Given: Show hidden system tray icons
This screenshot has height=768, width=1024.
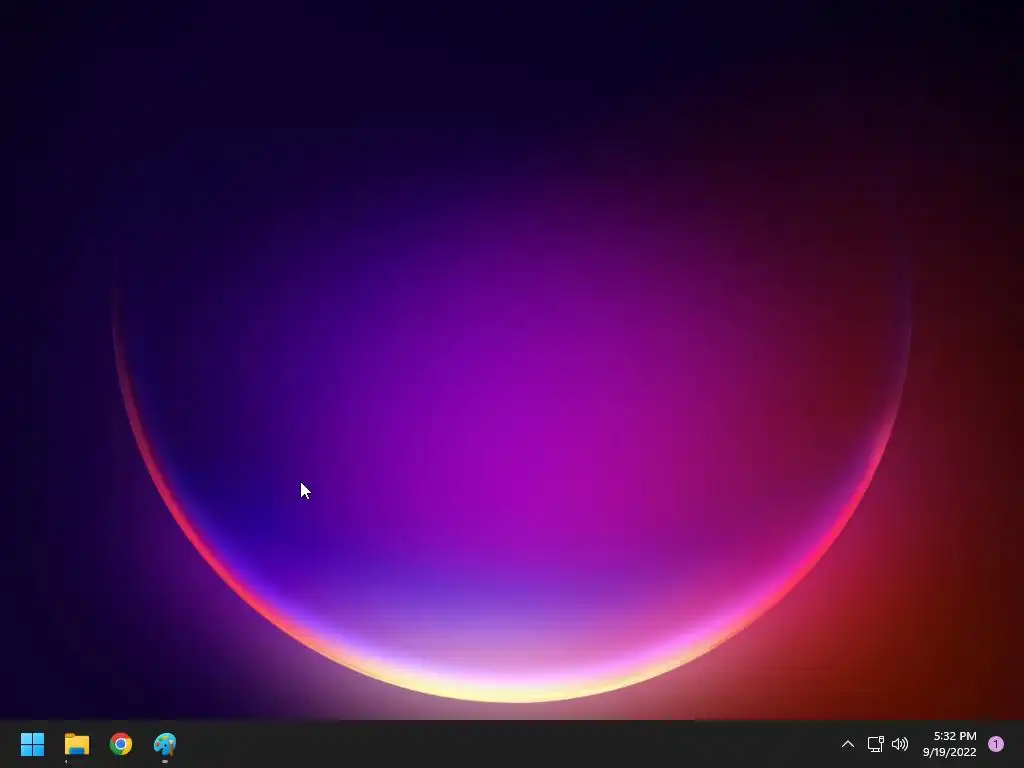Looking at the screenshot, I should 848,744.
